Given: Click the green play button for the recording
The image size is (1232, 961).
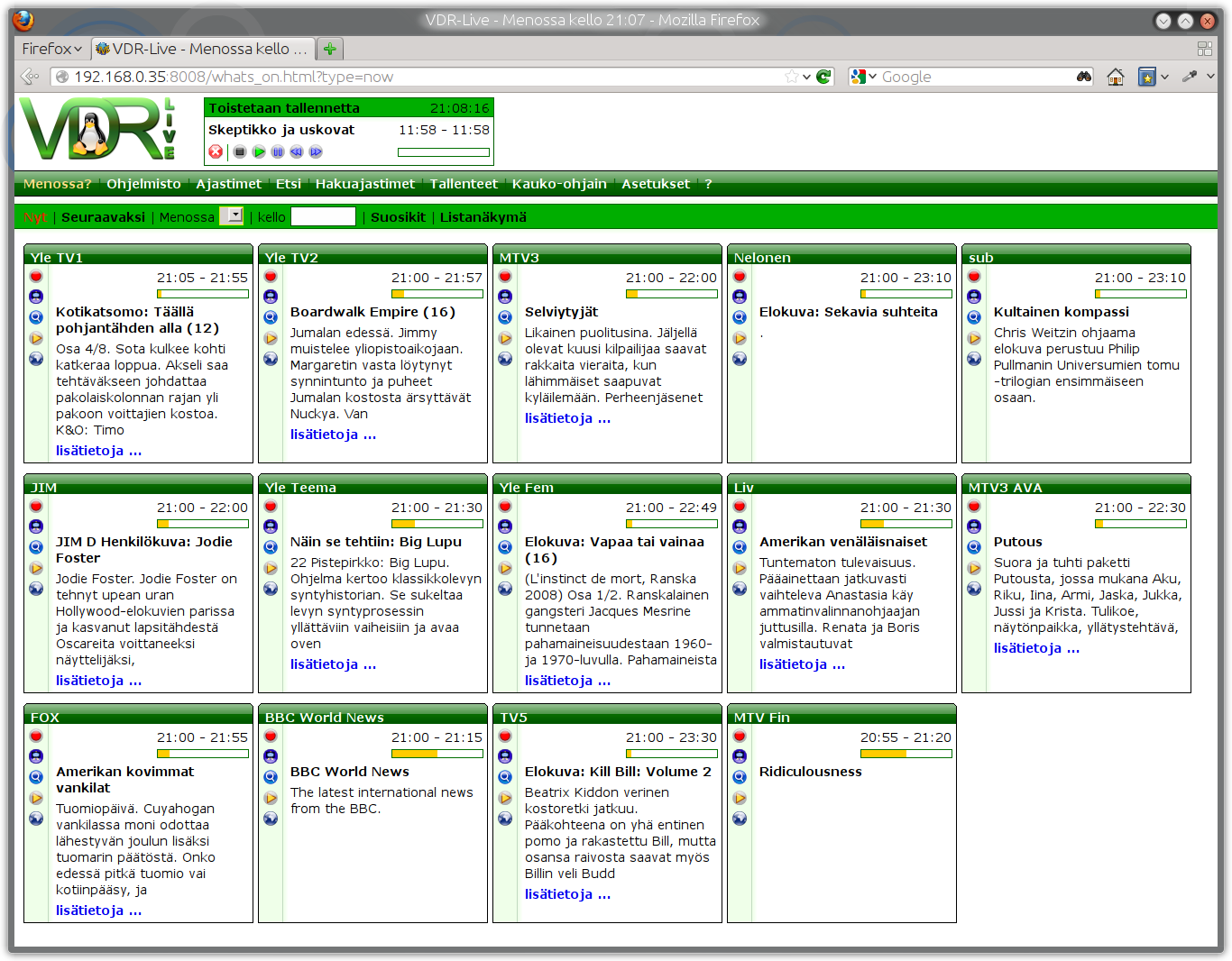Looking at the screenshot, I should coord(259,151).
